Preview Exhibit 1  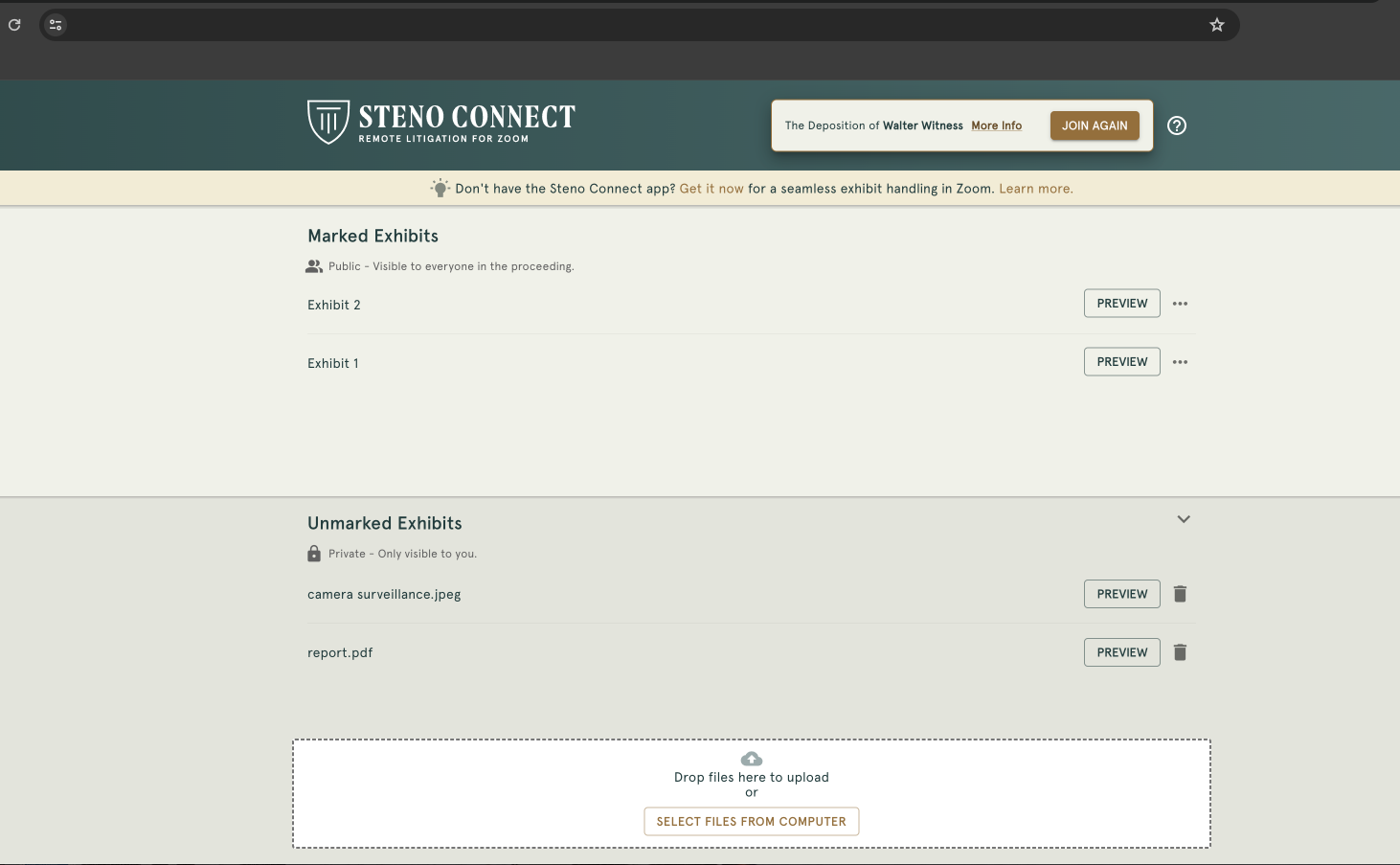point(1121,362)
